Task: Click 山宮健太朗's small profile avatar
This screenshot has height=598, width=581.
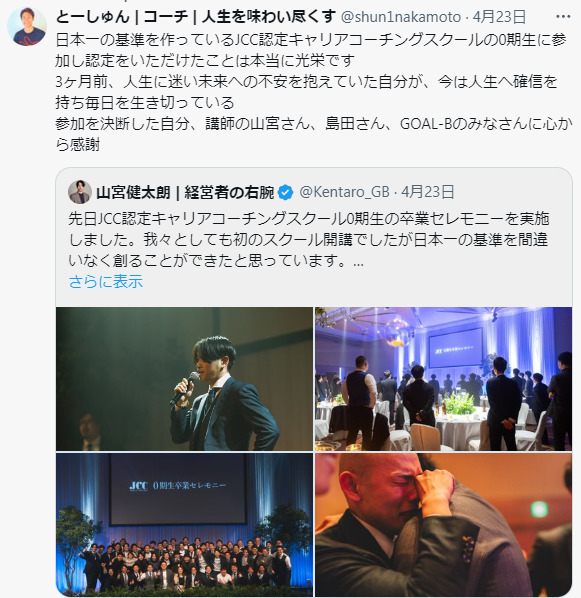Action: point(80,191)
